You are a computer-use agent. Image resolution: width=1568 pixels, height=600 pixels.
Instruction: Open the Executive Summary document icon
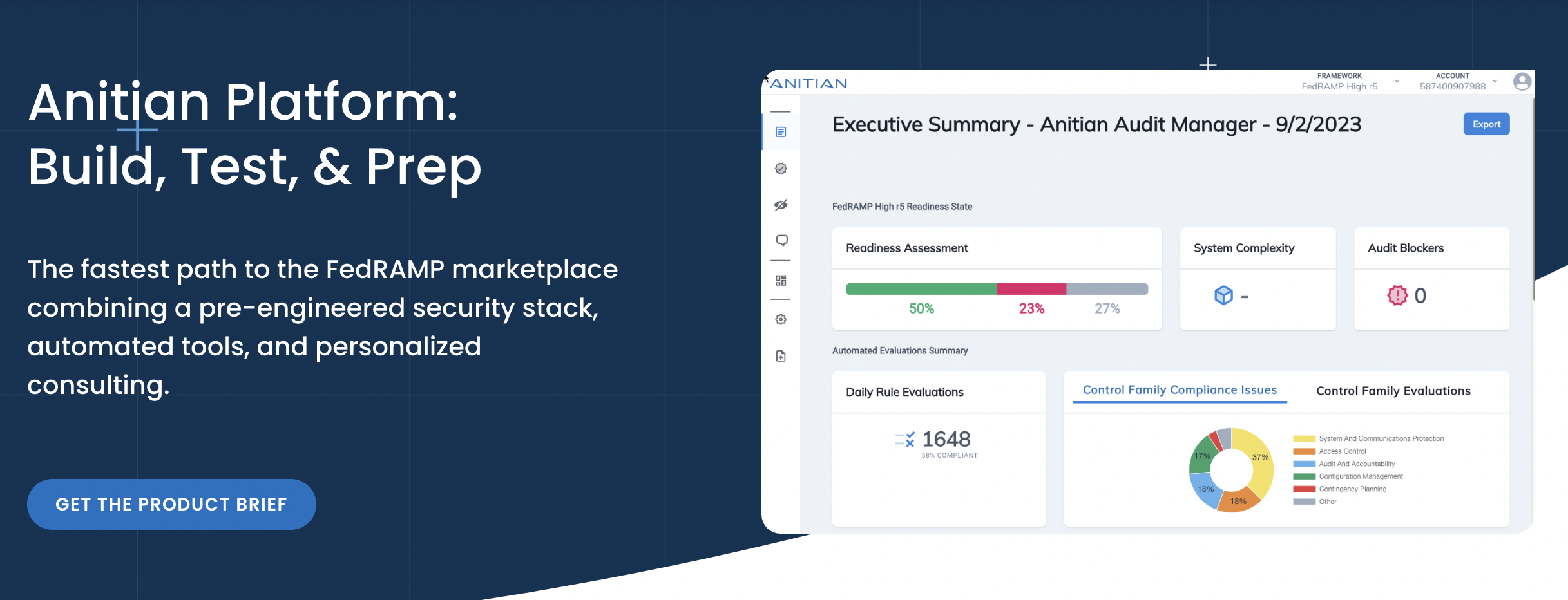point(781,131)
